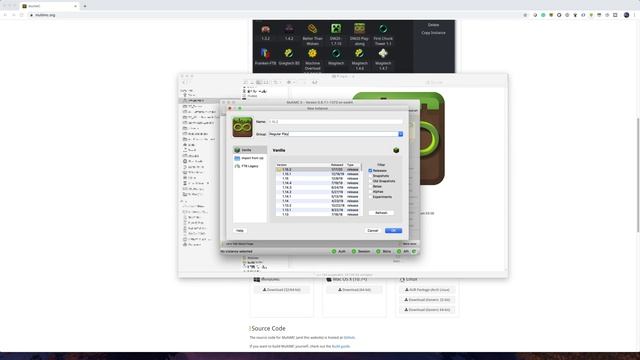640x360 pixels.
Task: Bookmark page with the star icon
Action: click(525, 15)
